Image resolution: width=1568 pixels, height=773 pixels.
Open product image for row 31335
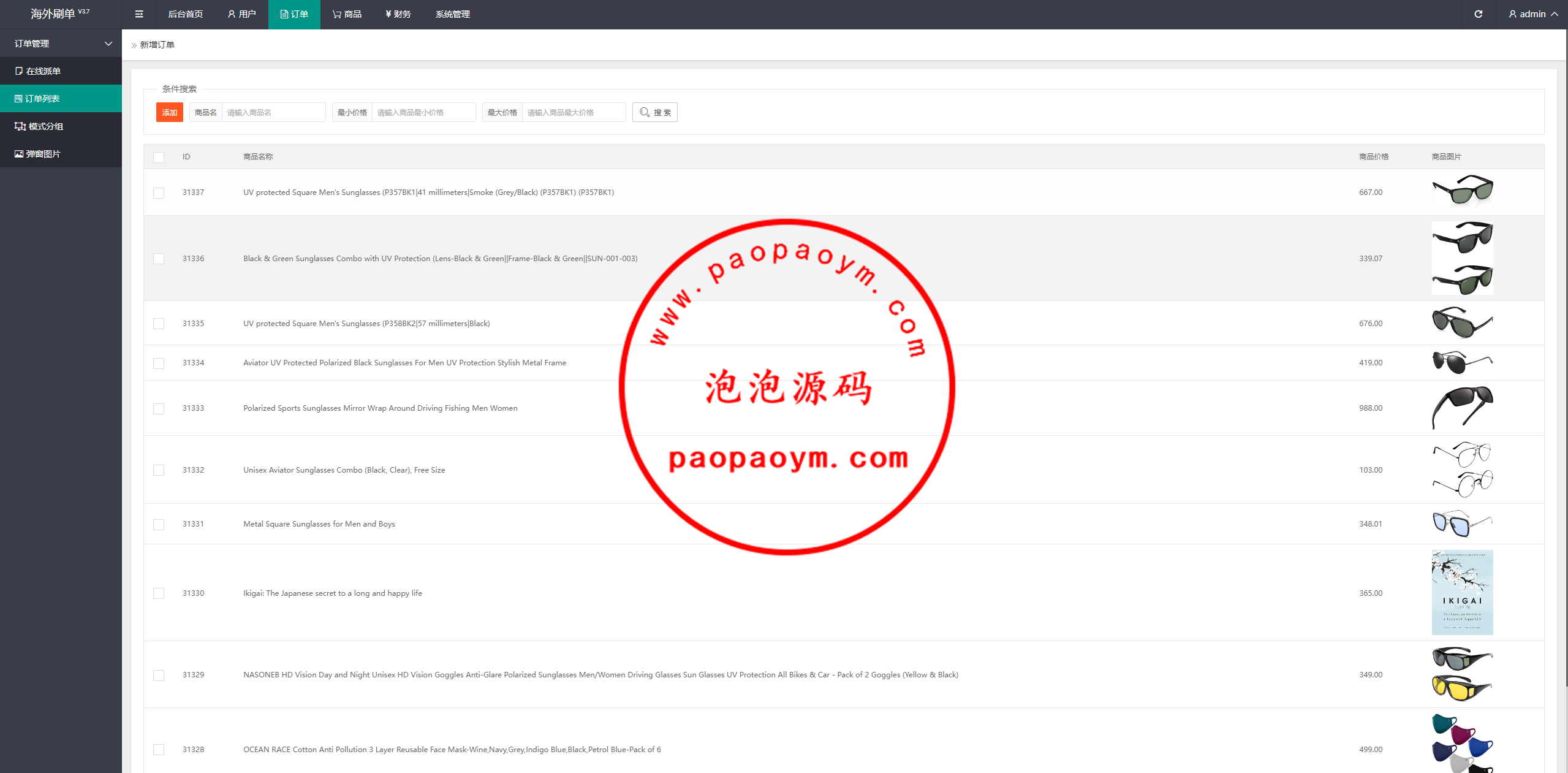1462,322
